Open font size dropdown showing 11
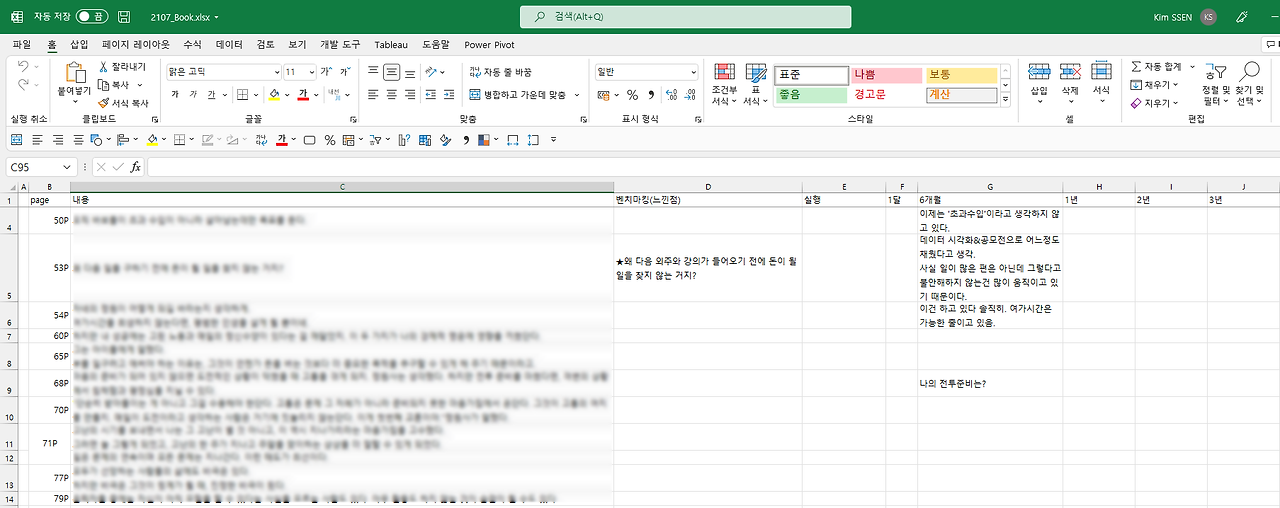The width and height of the screenshot is (1280, 508). coord(312,72)
